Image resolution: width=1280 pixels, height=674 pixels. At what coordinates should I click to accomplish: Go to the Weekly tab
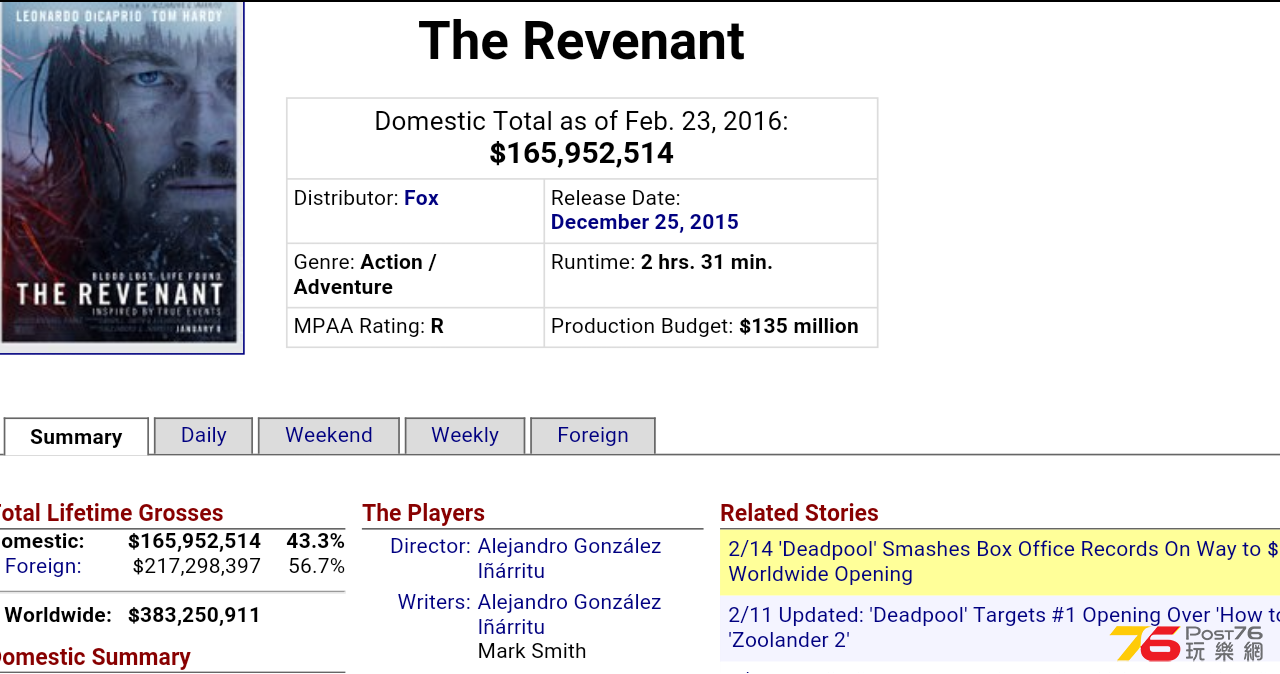[x=465, y=435]
